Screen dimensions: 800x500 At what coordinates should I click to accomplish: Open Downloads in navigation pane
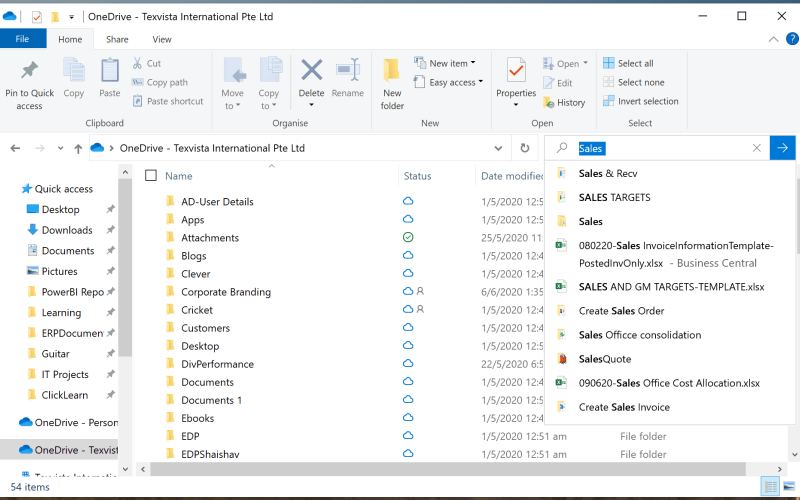(60, 230)
